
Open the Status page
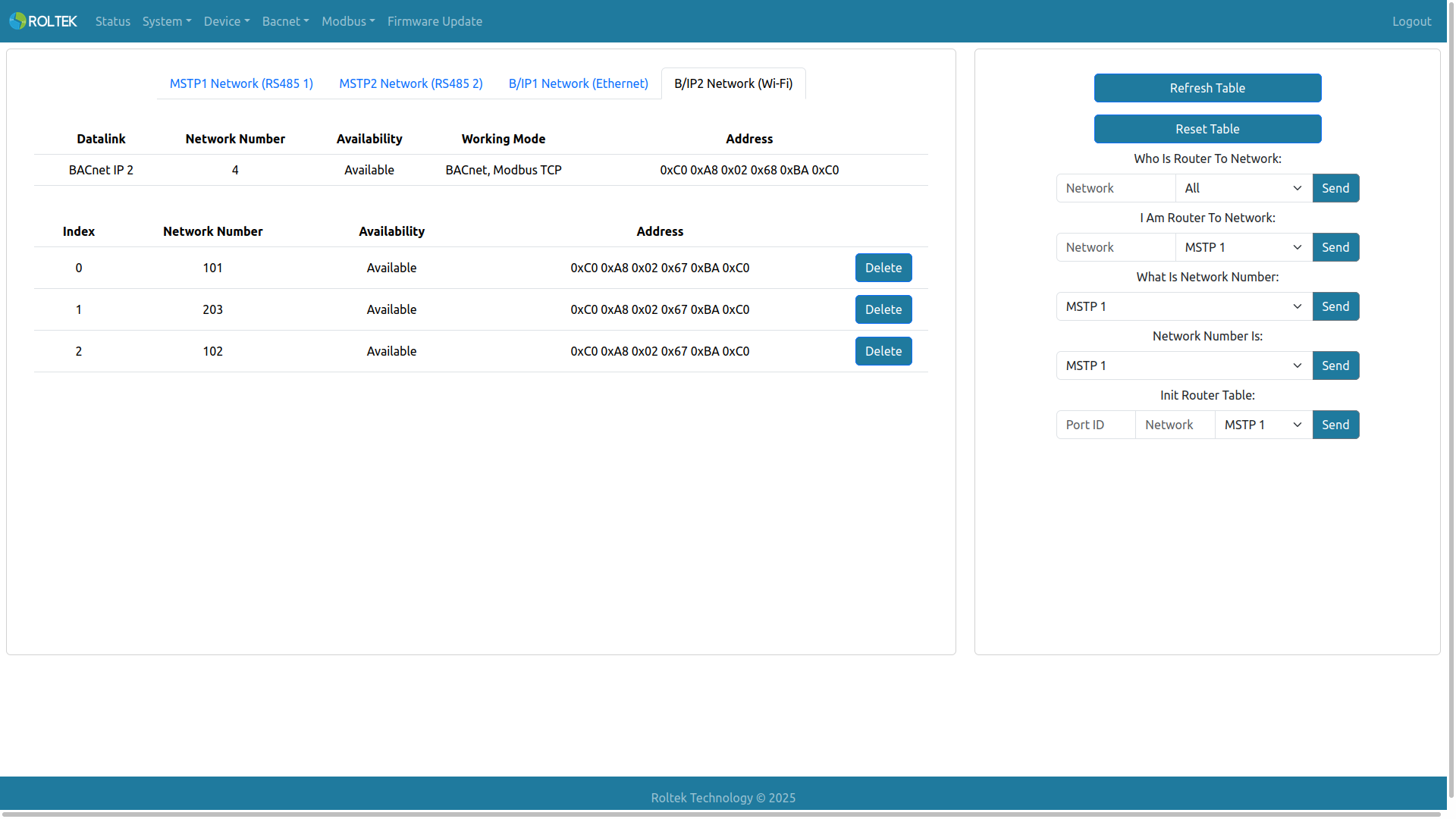[x=113, y=21]
